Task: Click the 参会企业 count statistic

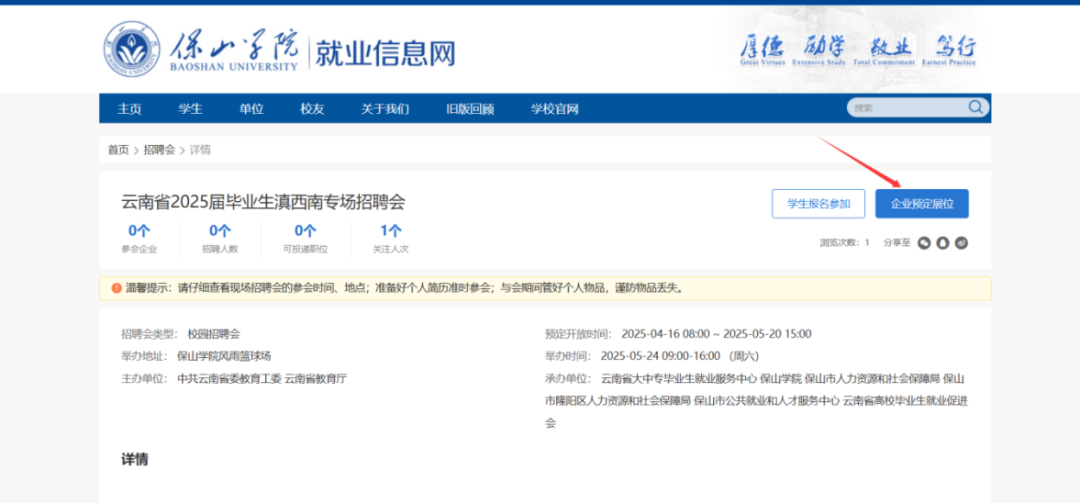Action: click(139, 239)
